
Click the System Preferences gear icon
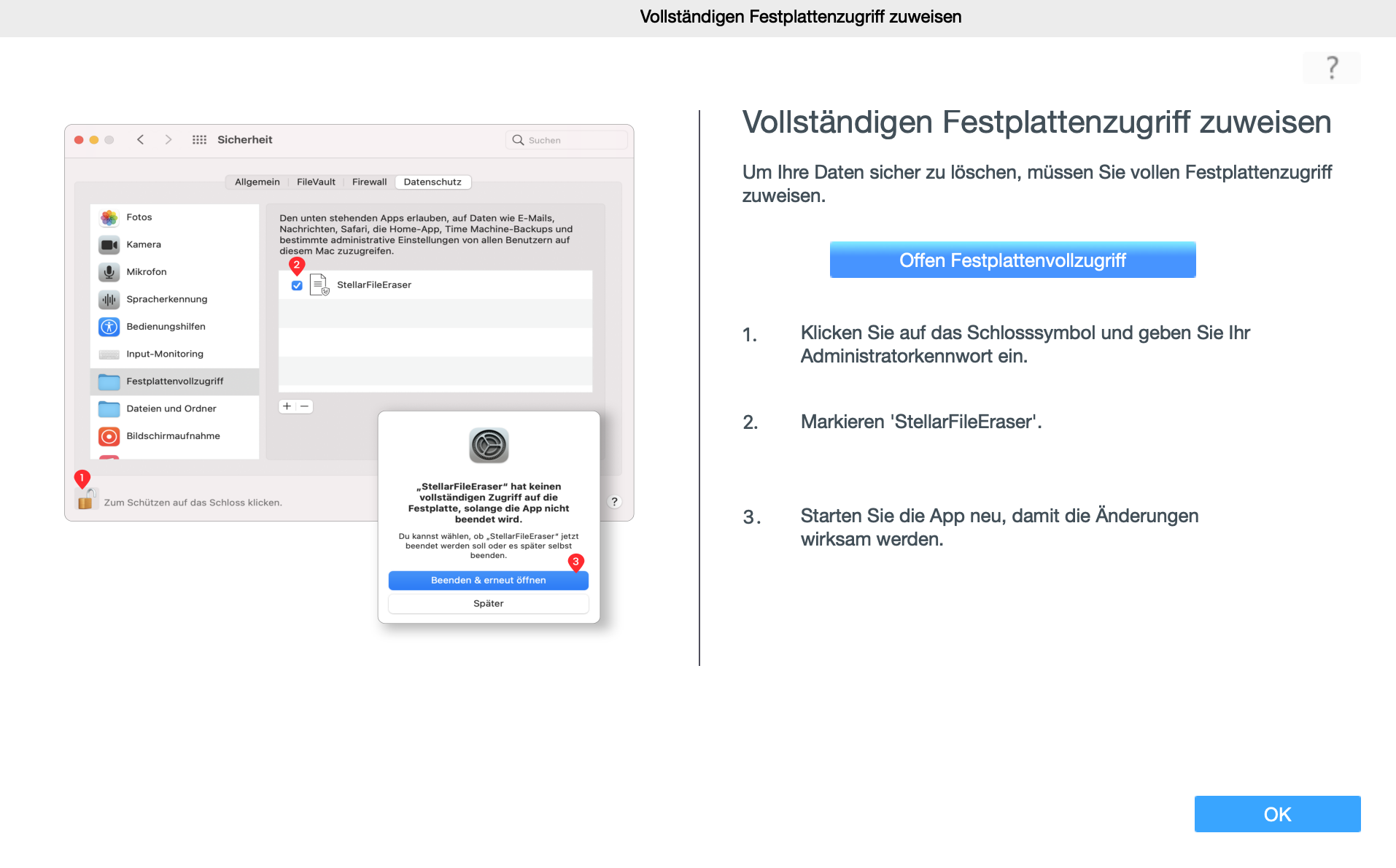pyautogui.click(x=488, y=445)
